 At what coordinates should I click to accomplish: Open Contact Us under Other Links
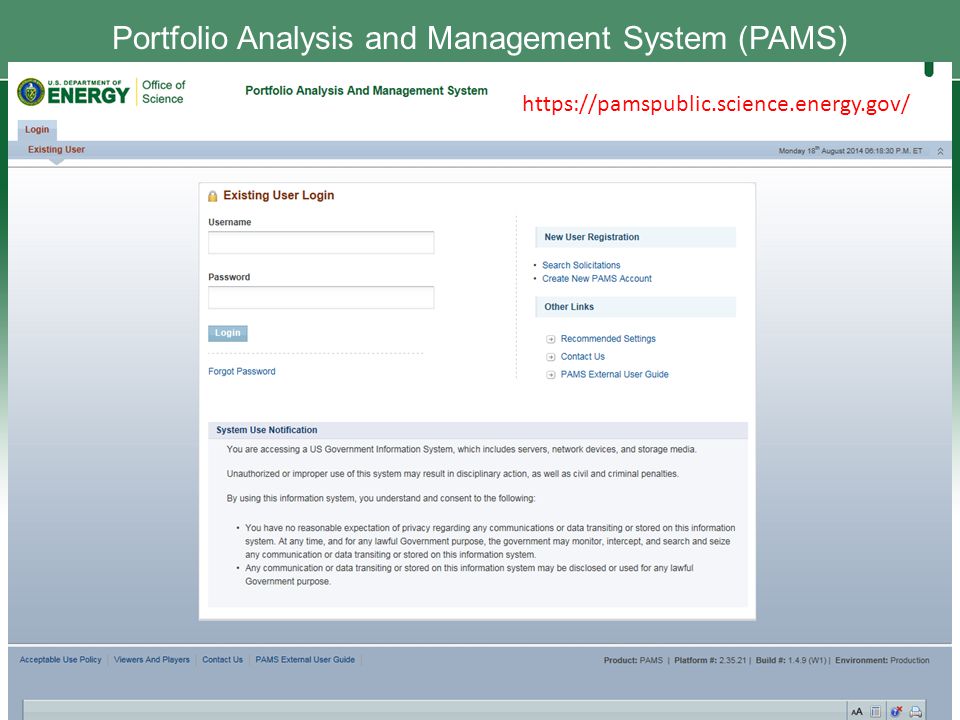[583, 356]
